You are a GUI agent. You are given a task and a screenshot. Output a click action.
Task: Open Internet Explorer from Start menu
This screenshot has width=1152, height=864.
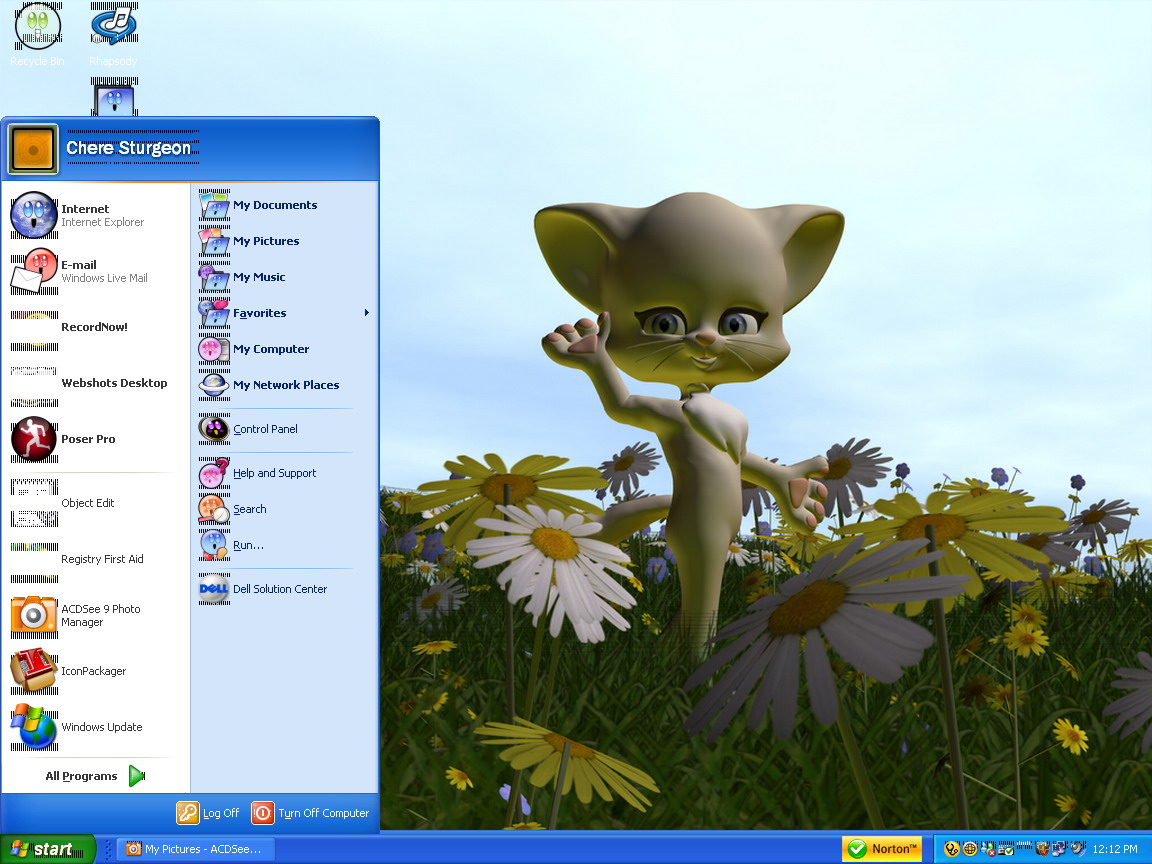tap(77, 215)
